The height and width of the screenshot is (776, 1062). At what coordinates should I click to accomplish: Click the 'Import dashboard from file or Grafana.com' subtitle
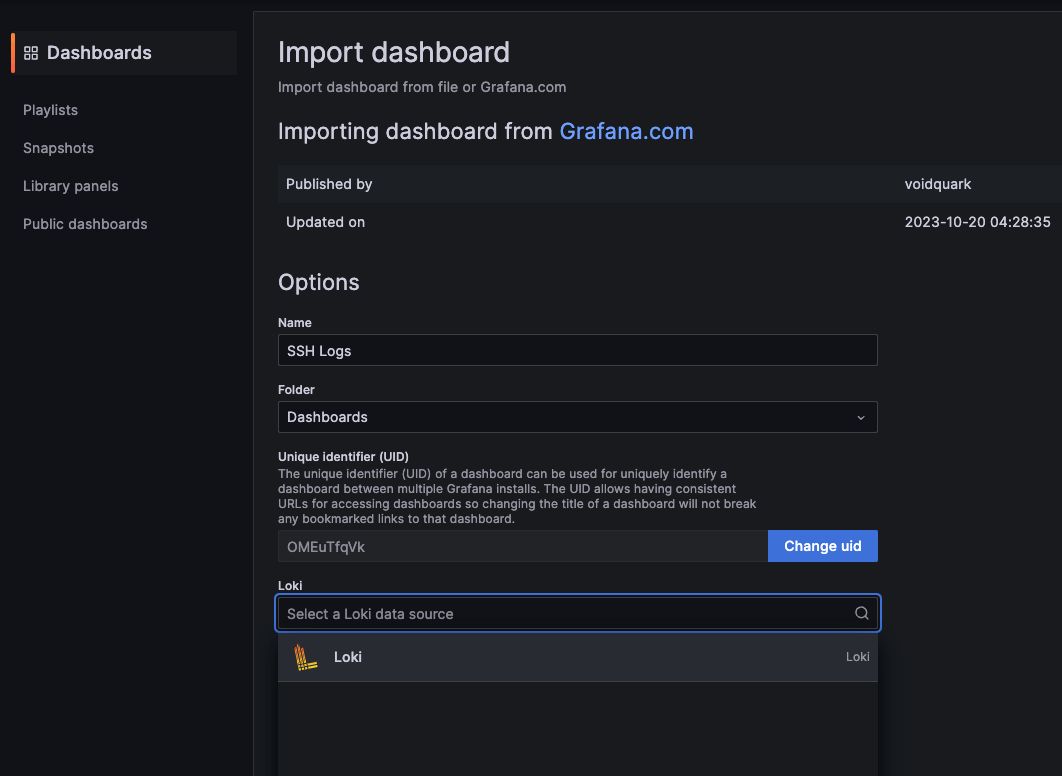tap(421, 87)
